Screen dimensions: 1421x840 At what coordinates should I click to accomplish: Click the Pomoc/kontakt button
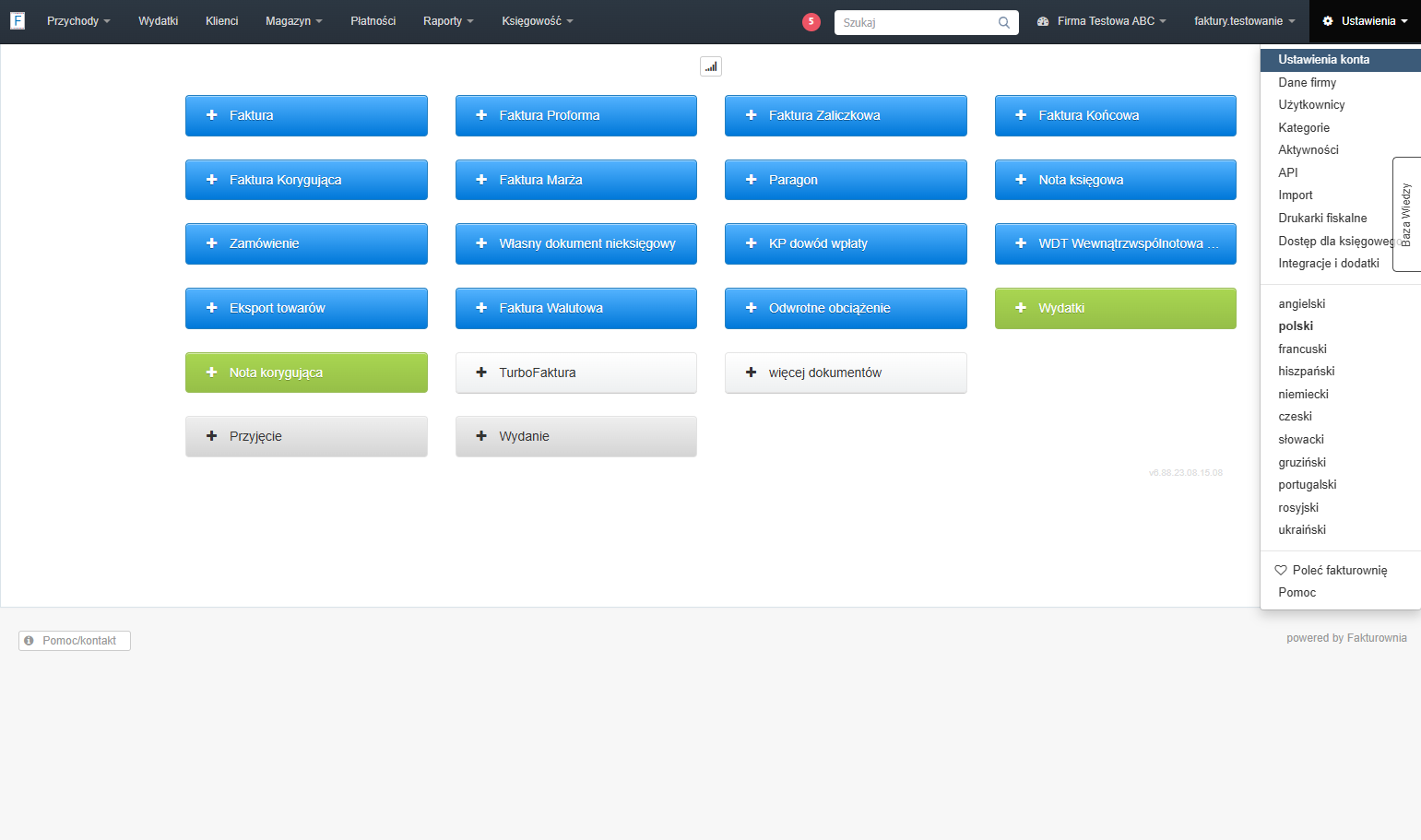(75, 641)
